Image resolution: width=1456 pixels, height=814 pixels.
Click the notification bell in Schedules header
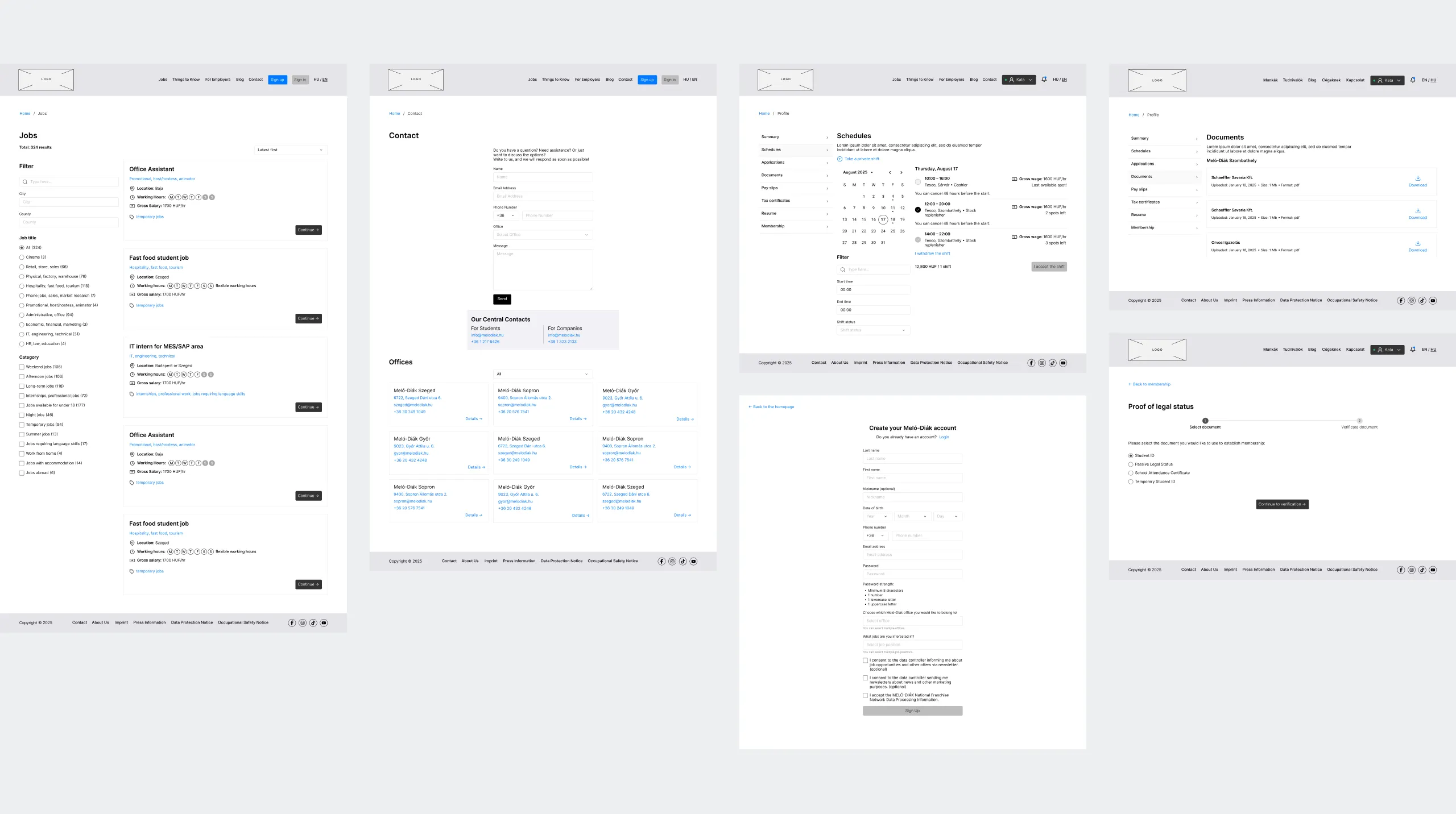point(1044,80)
